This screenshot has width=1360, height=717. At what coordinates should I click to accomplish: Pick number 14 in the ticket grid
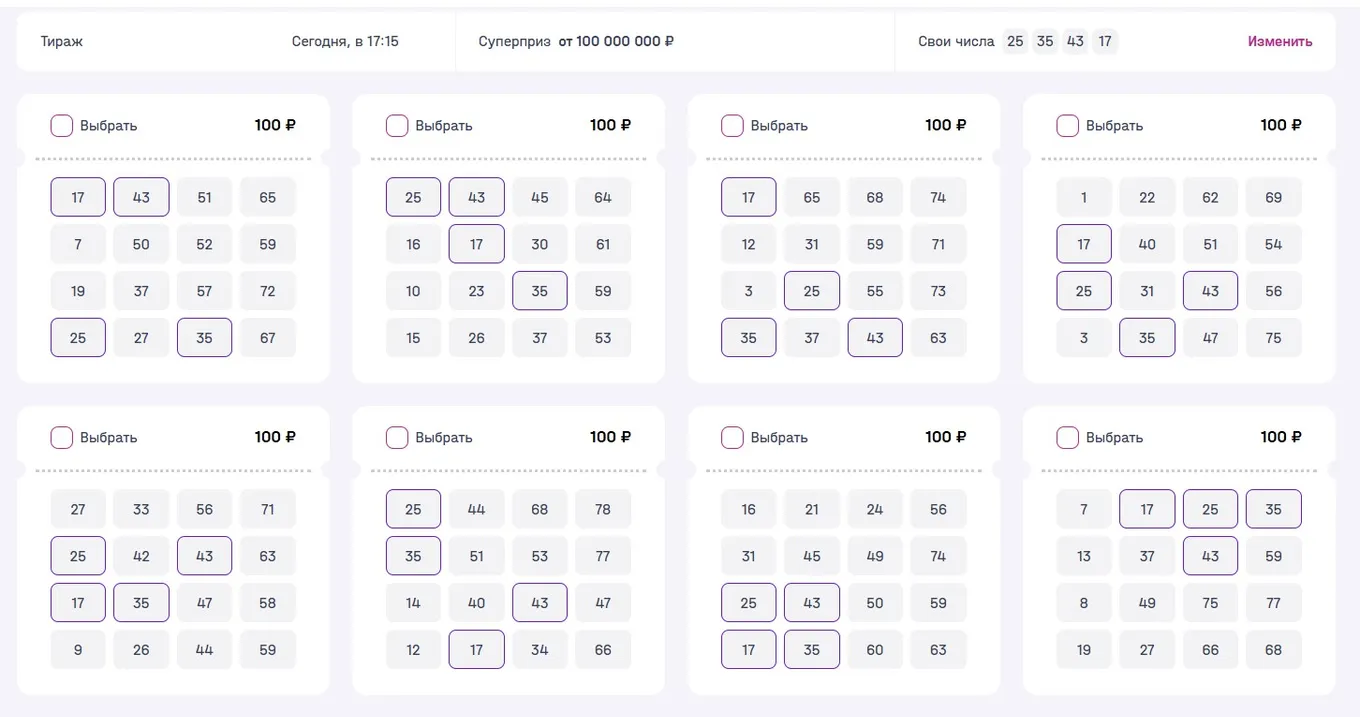point(414,603)
